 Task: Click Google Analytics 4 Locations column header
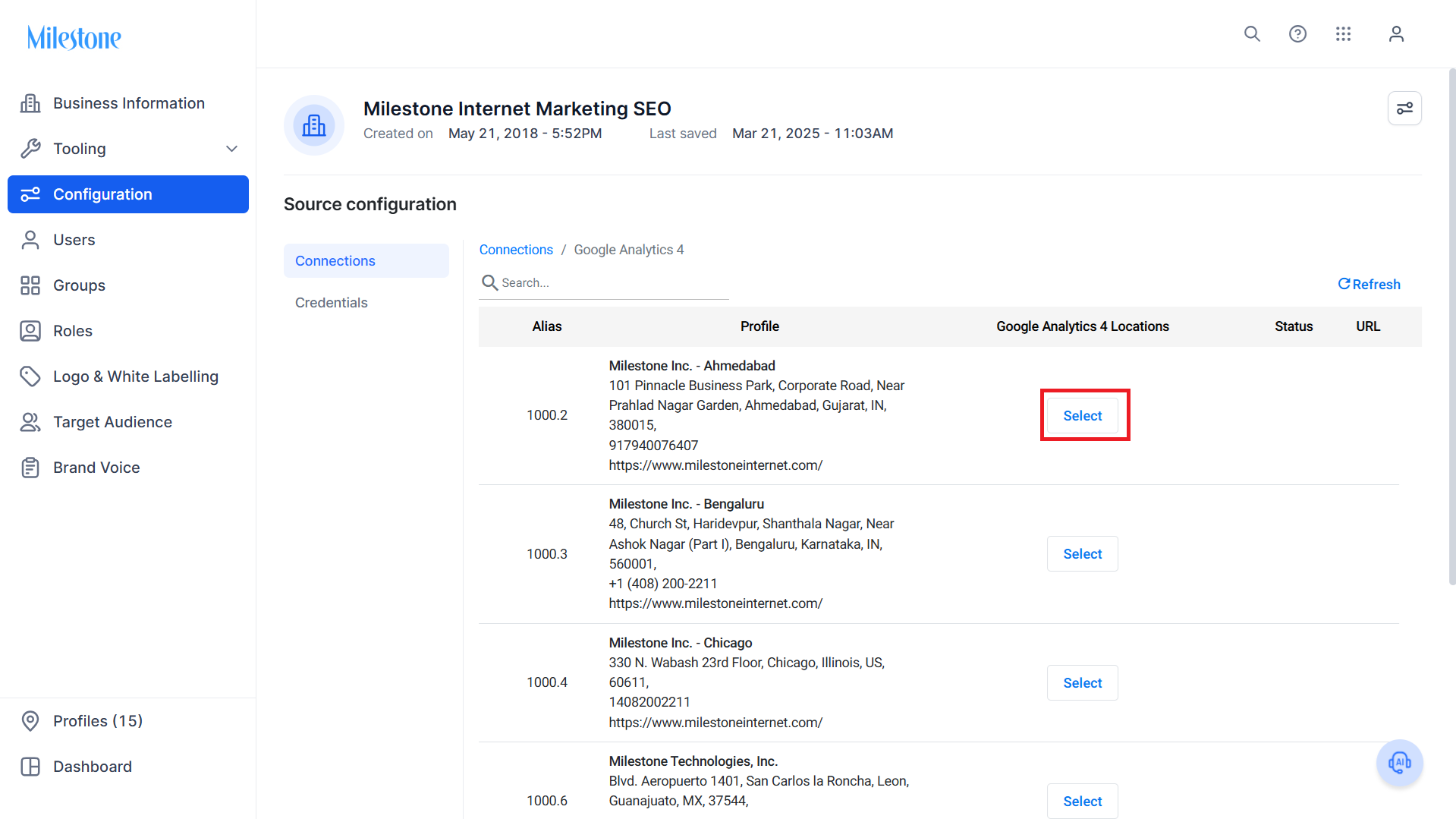pyautogui.click(x=1082, y=326)
